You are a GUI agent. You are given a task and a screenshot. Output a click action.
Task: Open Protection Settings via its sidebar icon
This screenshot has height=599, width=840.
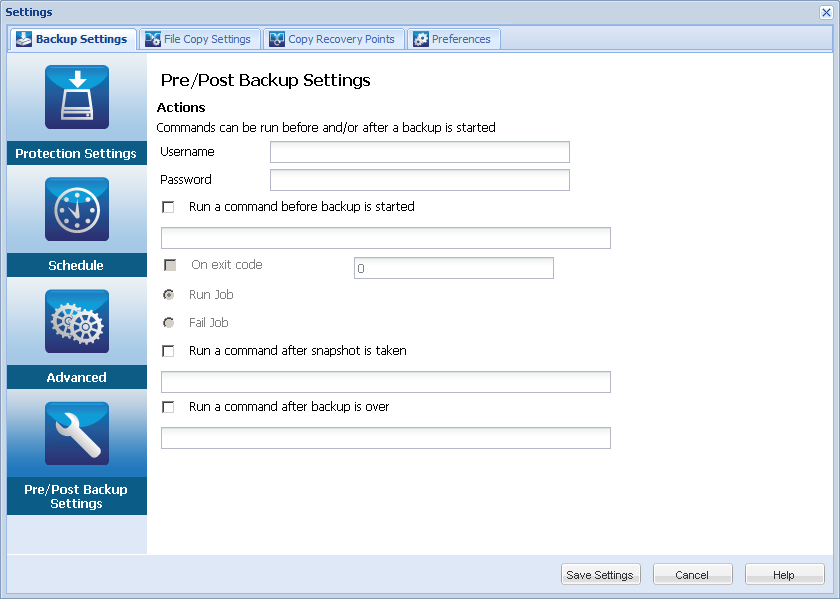point(76,97)
